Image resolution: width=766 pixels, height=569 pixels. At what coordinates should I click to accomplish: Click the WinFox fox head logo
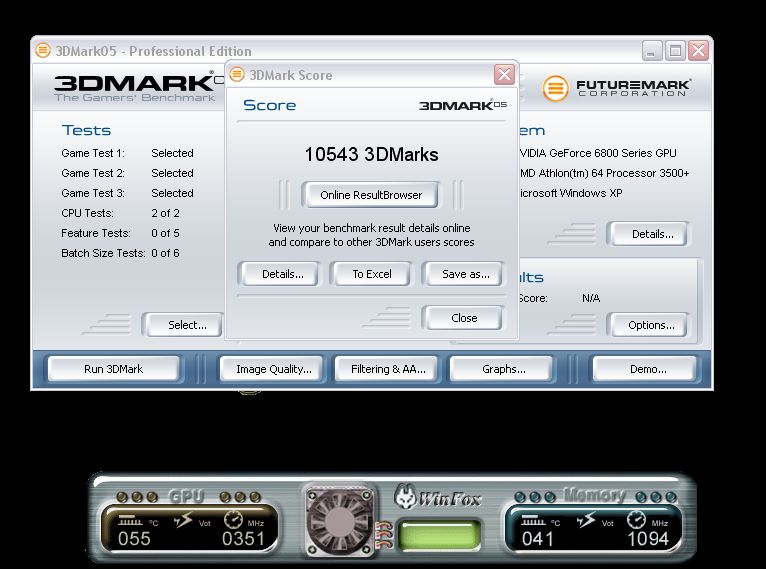[x=404, y=495]
